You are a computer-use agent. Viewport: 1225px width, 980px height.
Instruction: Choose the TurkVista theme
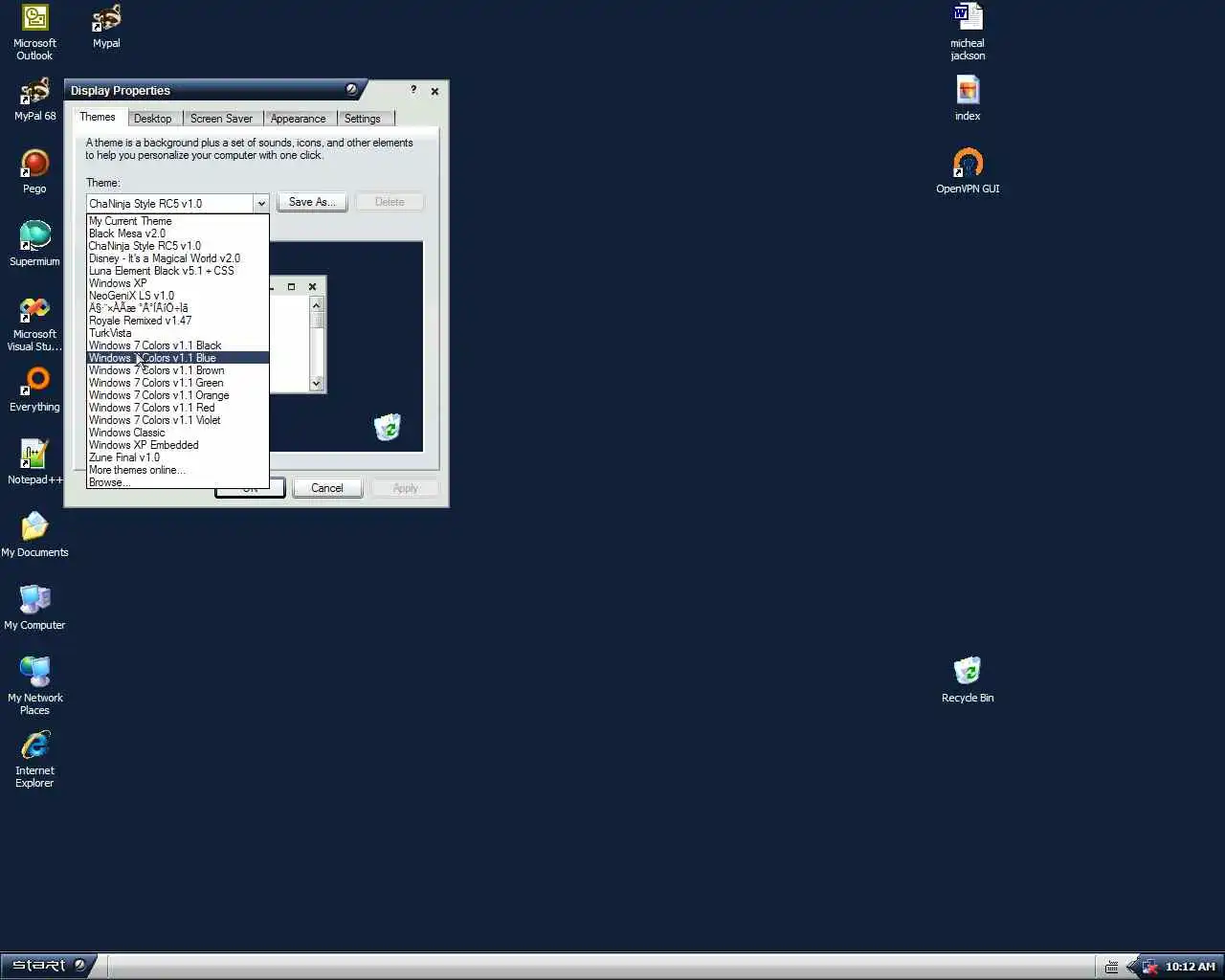177,333
